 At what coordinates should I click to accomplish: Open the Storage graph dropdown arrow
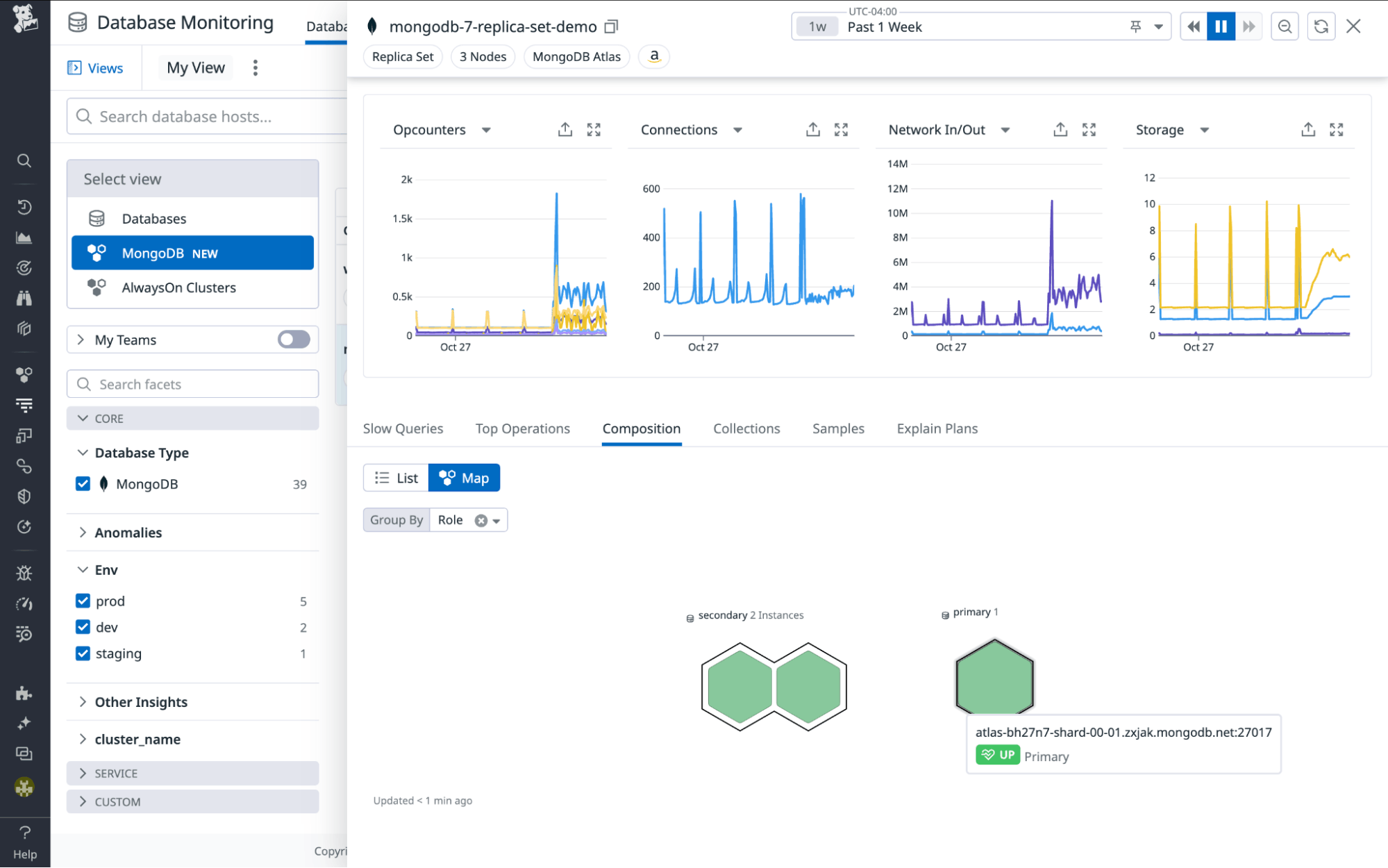coord(1205,131)
